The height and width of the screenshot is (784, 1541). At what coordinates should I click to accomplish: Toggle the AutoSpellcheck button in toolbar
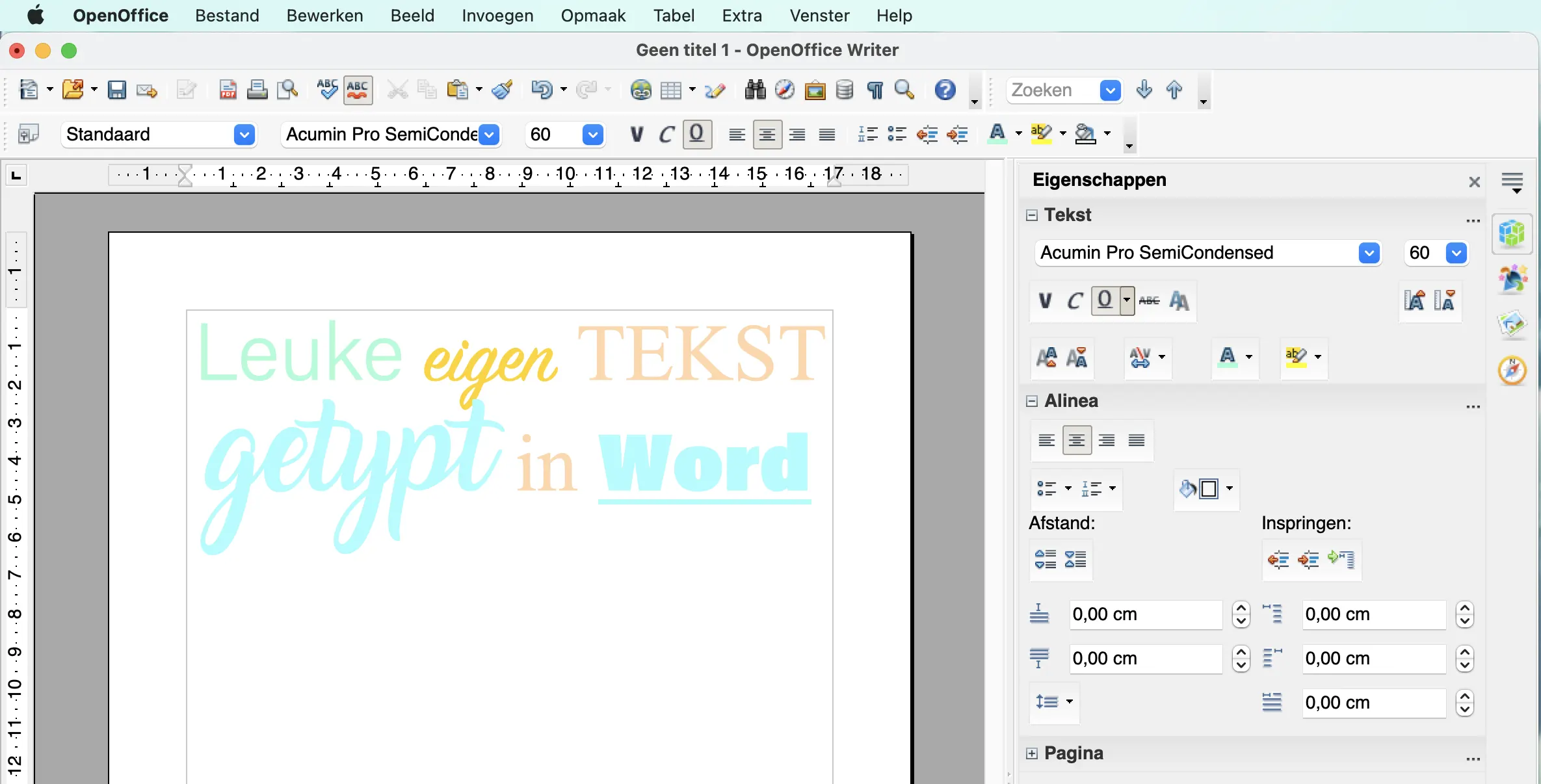pos(358,90)
